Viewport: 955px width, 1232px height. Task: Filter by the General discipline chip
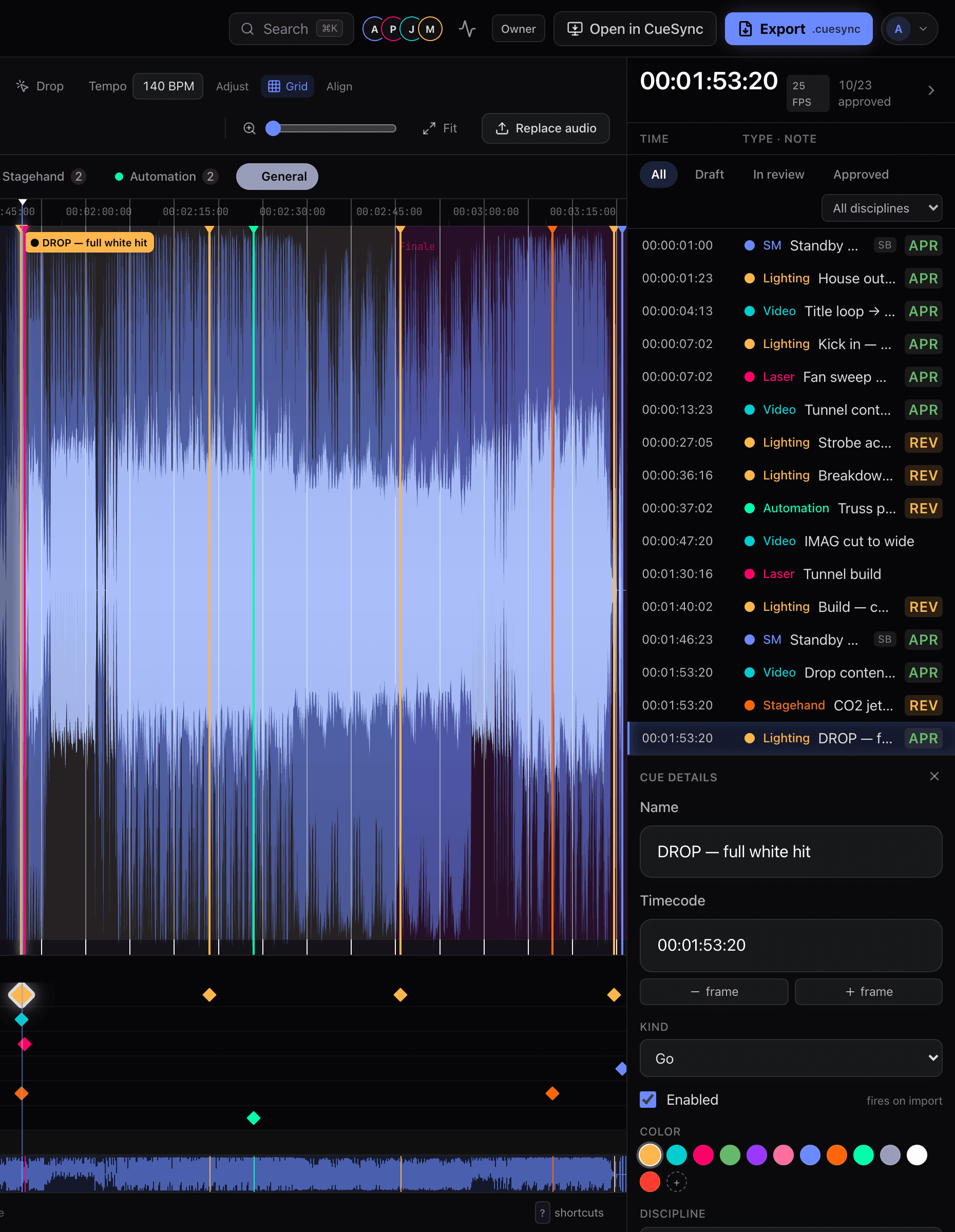[x=277, y=177]
